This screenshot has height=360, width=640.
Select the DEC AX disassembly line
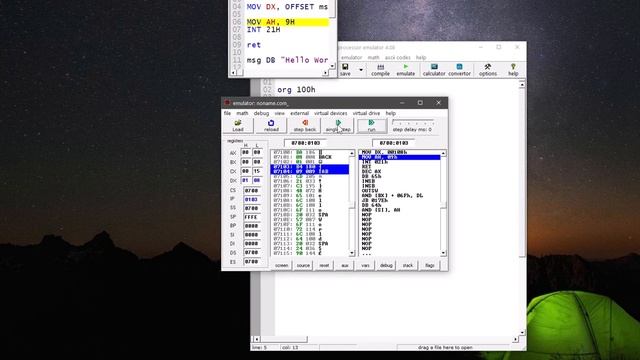pos(400,171)
